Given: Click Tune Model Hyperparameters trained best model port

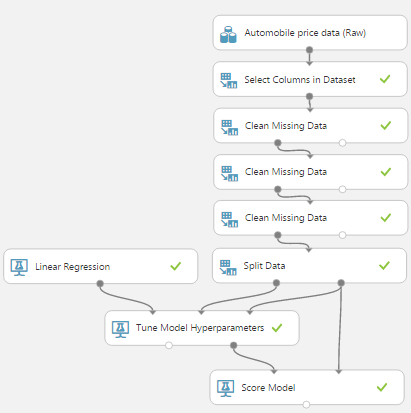Looking at the screenshot, I should (234, 345).
